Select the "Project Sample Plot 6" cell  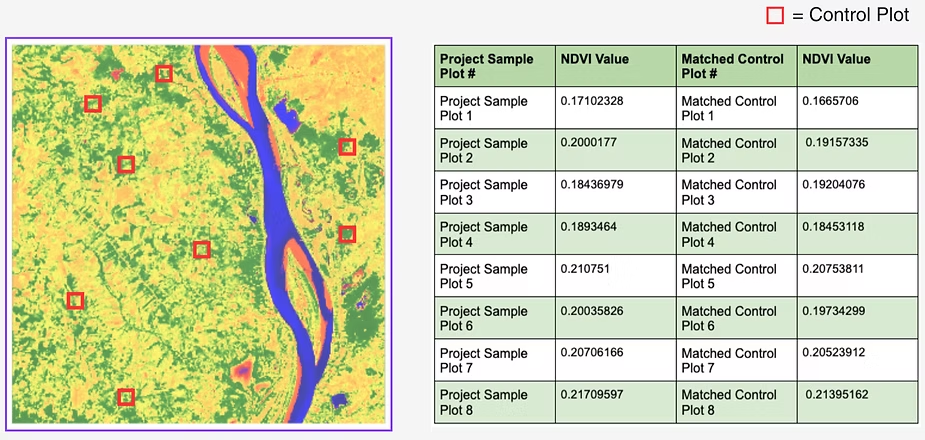494,318
